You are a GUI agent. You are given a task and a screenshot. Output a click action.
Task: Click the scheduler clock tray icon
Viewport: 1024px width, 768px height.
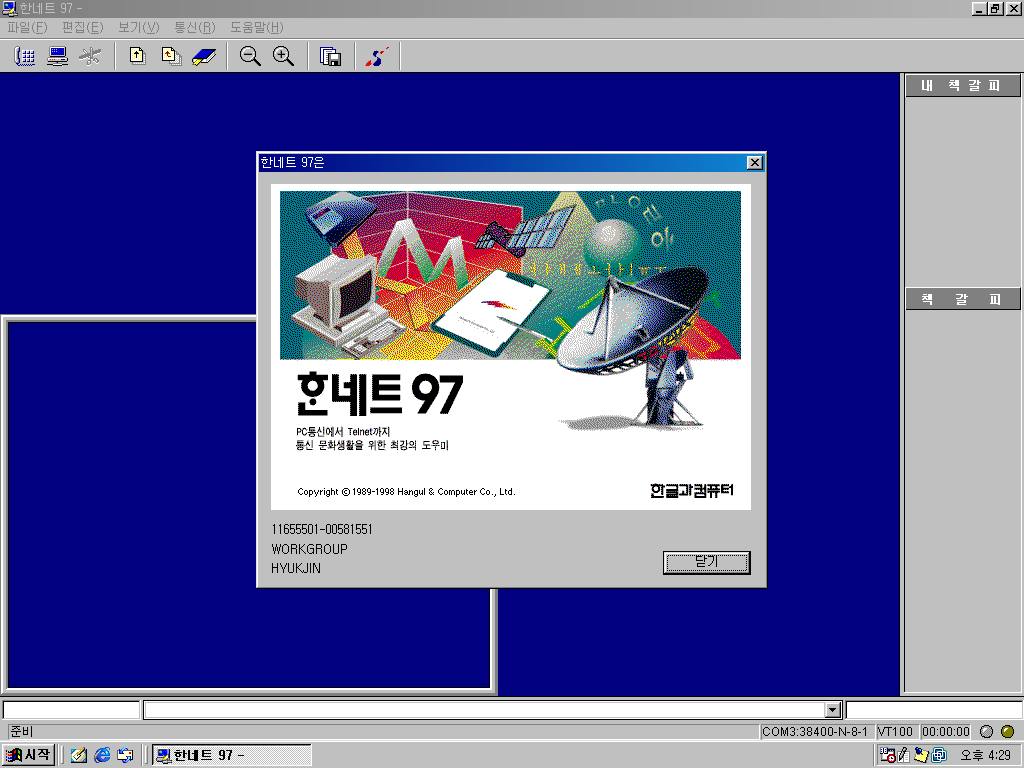pyautogui.click(x=888, y=756)
